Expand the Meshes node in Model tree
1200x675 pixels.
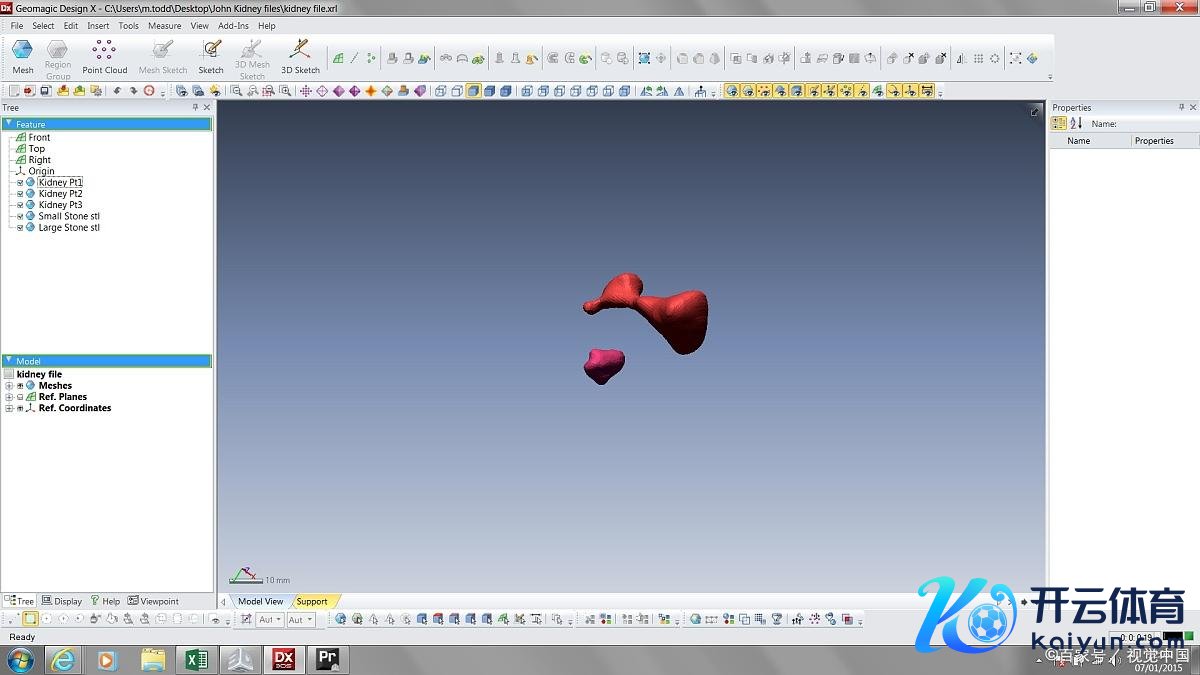pos(9,386)
